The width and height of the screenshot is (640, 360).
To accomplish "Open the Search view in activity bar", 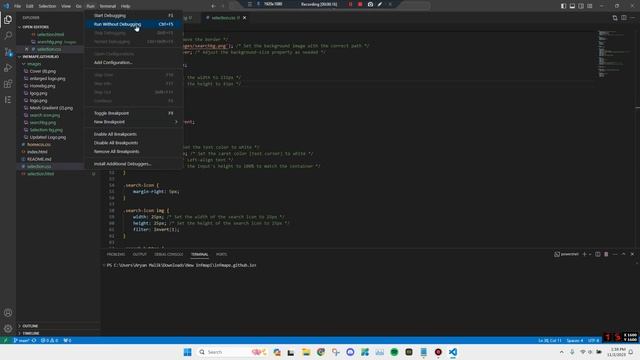I will (x=8, y=36).
